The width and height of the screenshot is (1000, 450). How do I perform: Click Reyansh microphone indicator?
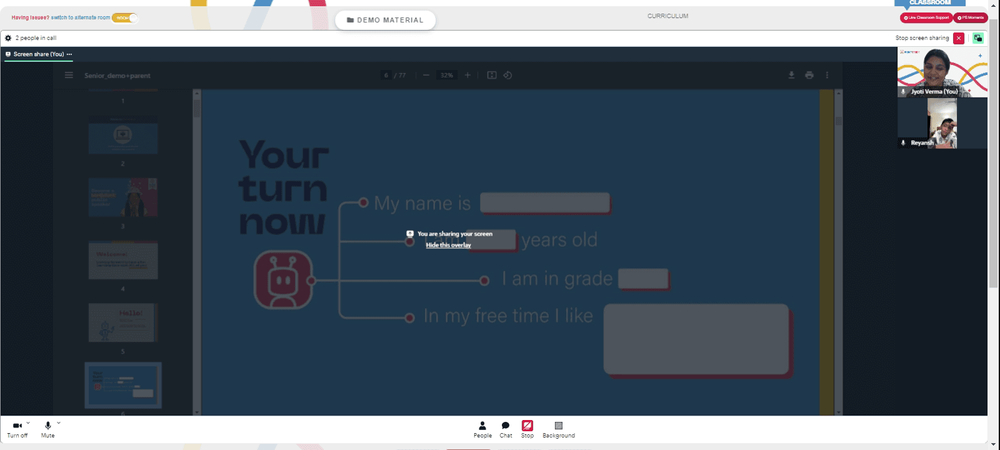(x=903, y=143)
